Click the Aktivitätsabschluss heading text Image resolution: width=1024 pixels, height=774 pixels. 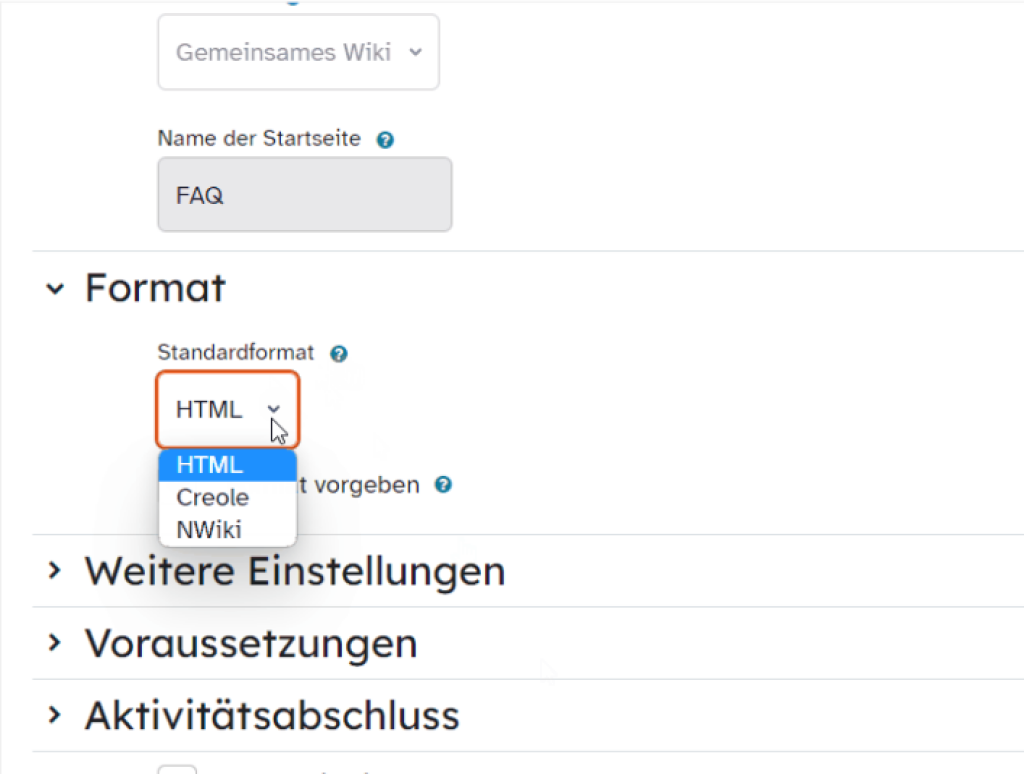pos(273,716)
